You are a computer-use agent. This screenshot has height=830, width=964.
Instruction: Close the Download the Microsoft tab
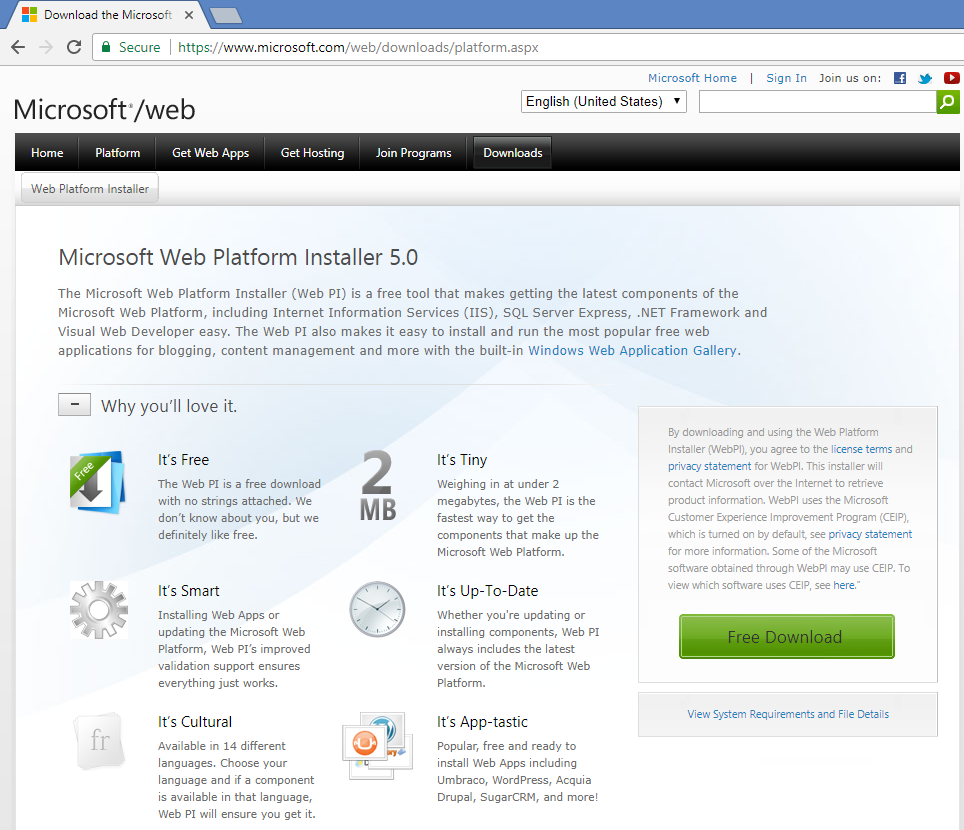[189, 15]
